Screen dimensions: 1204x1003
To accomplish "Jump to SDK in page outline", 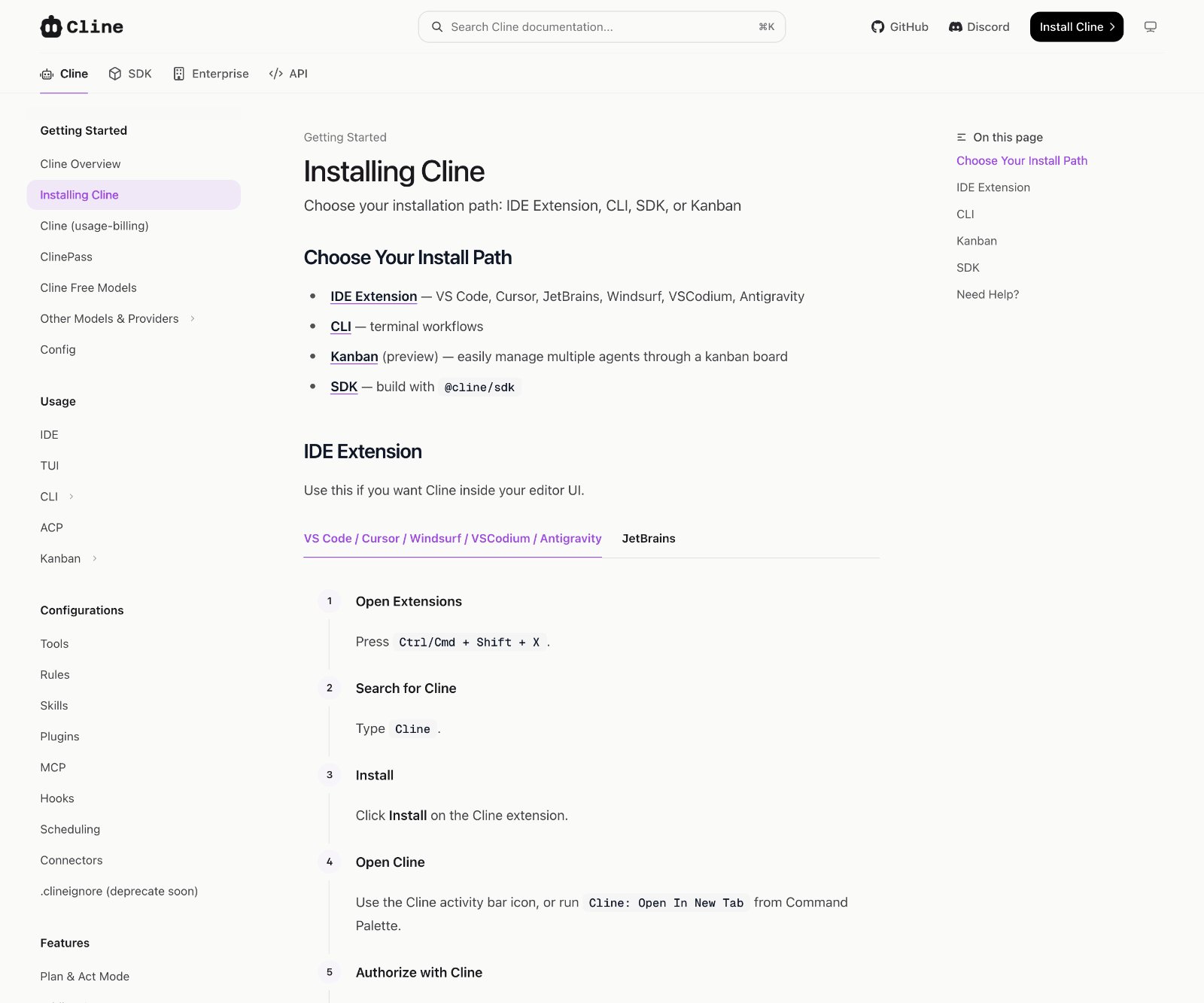I will 968,268.
